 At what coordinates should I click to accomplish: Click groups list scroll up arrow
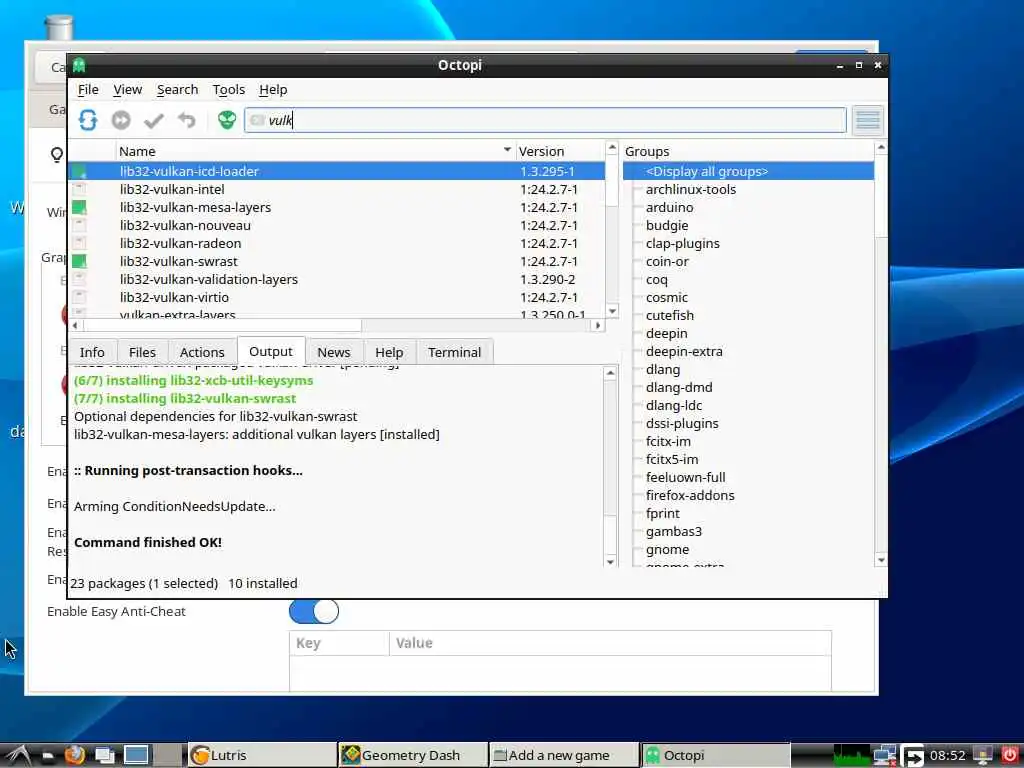[881, 148]
